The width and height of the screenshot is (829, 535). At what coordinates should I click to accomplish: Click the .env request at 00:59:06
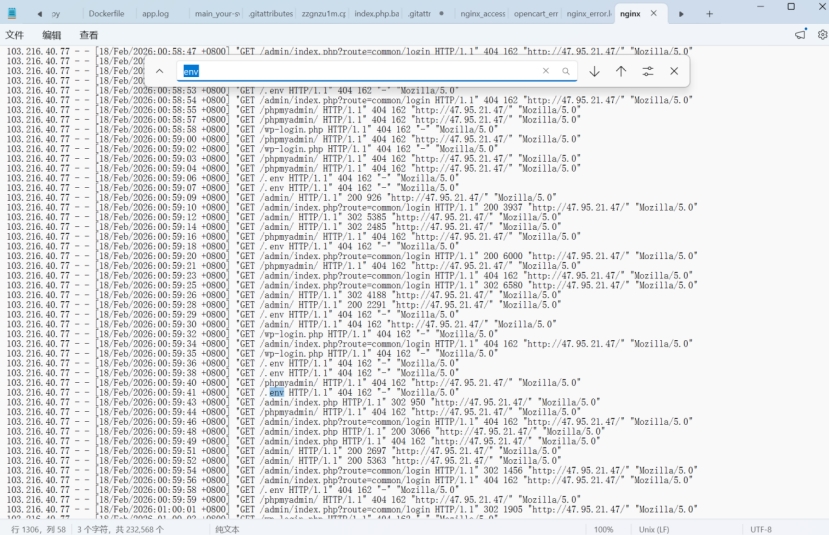coord(233,178)
